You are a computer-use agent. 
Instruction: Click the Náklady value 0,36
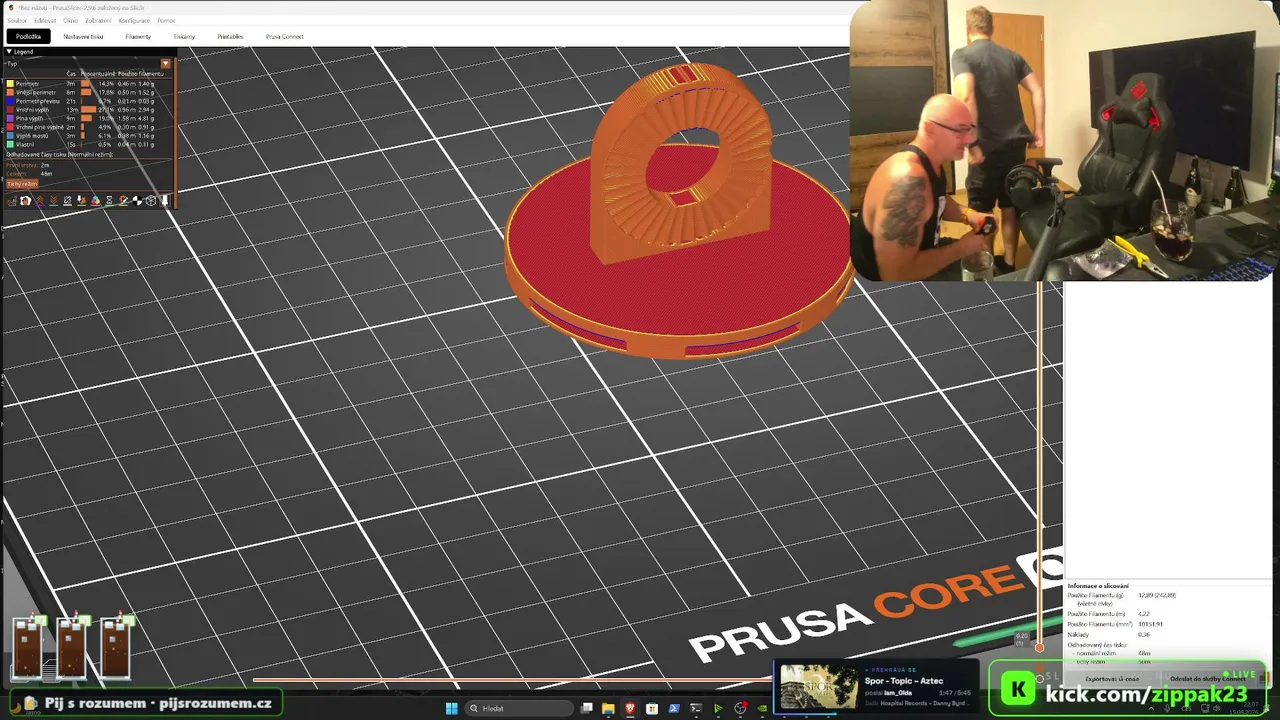1144,634
